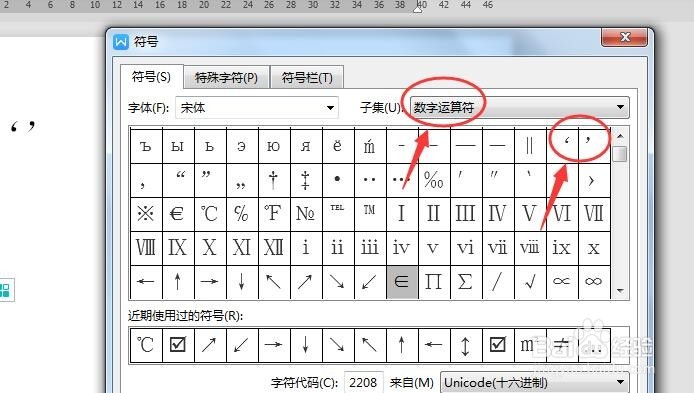Choose the Cyrillic letter ю symbol
This screenshot has width=694, height=393.
(274, 146)
